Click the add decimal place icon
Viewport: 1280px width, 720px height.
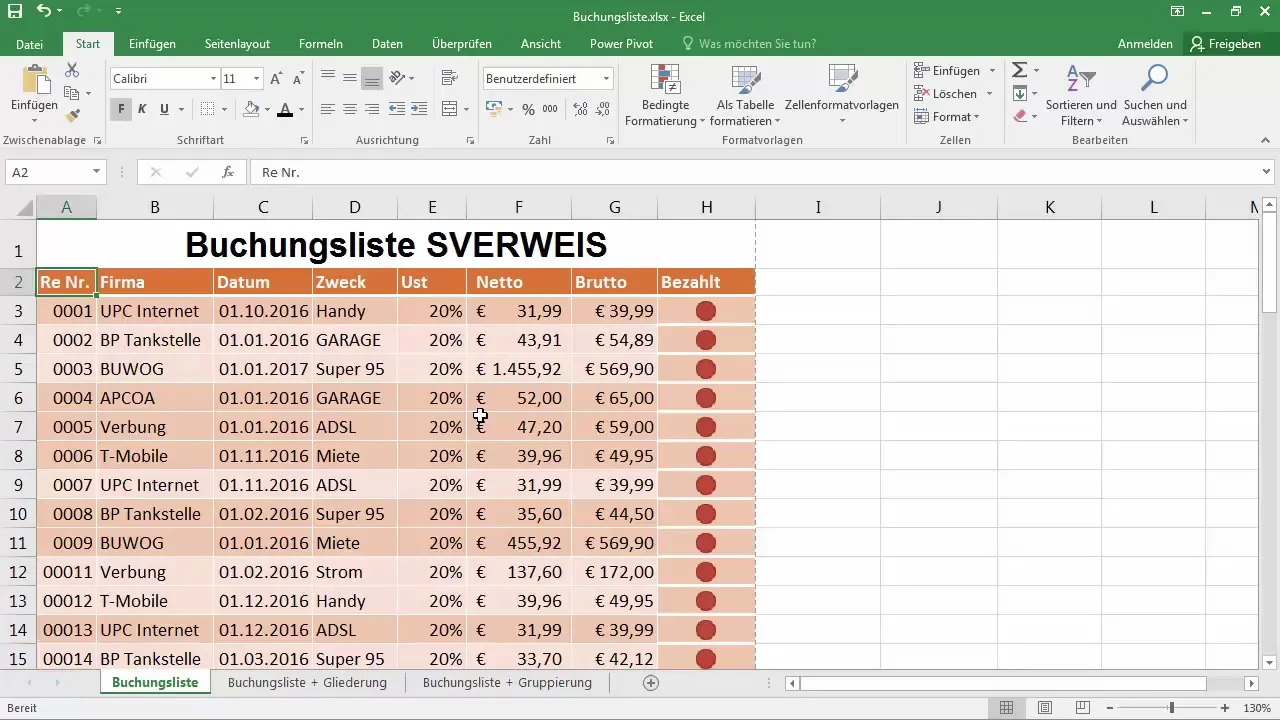581,109
